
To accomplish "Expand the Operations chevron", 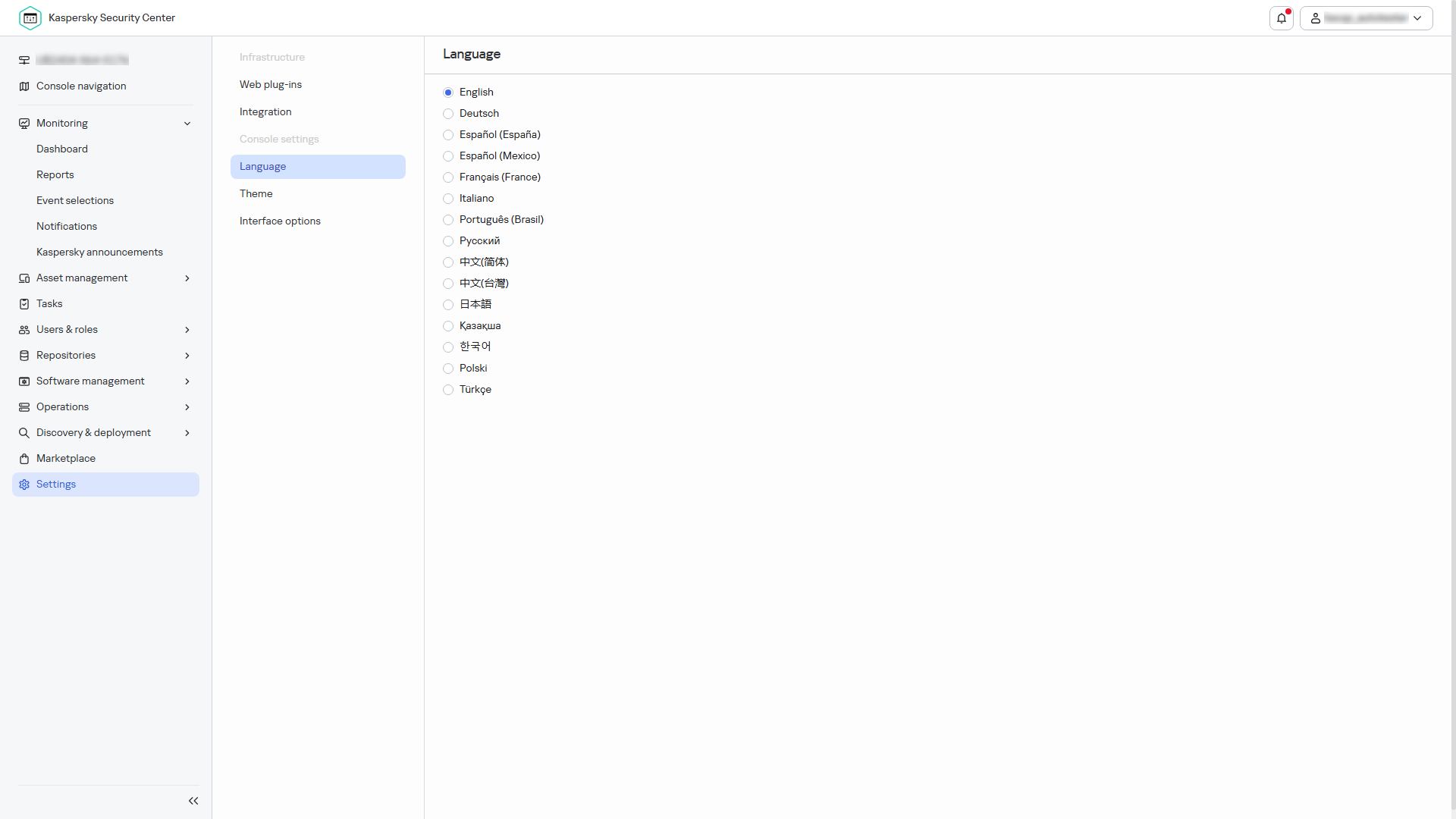I will point(187,407).
